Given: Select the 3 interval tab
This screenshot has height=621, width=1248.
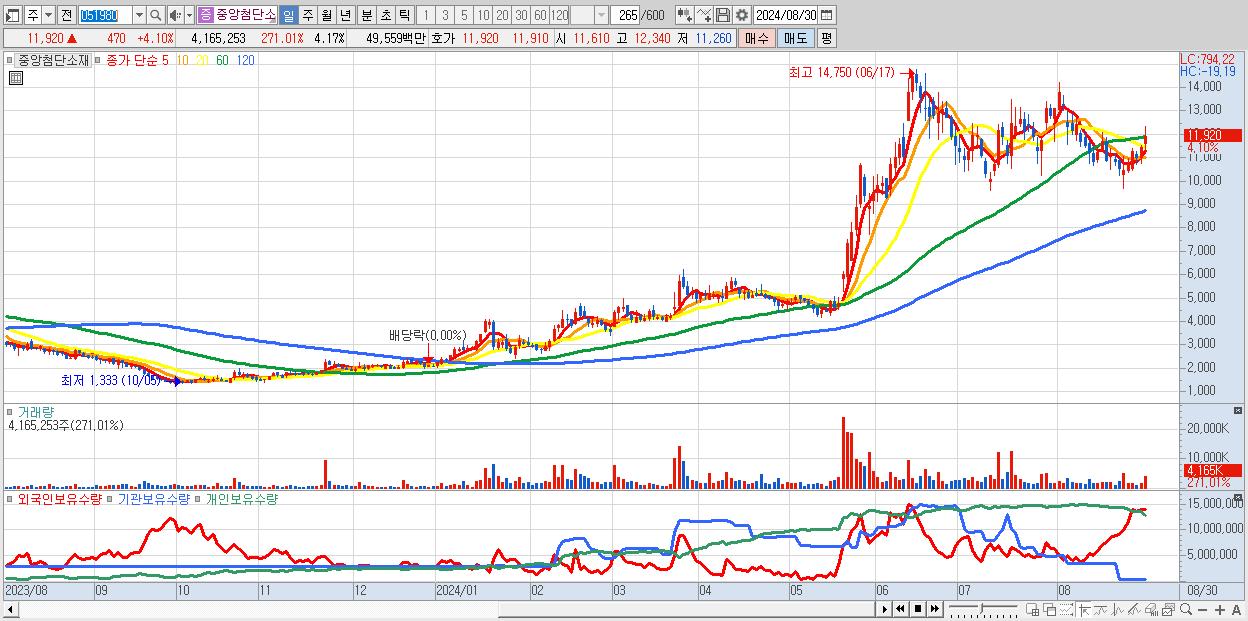Looking at the screenshot, I should [x=445, y=15].
